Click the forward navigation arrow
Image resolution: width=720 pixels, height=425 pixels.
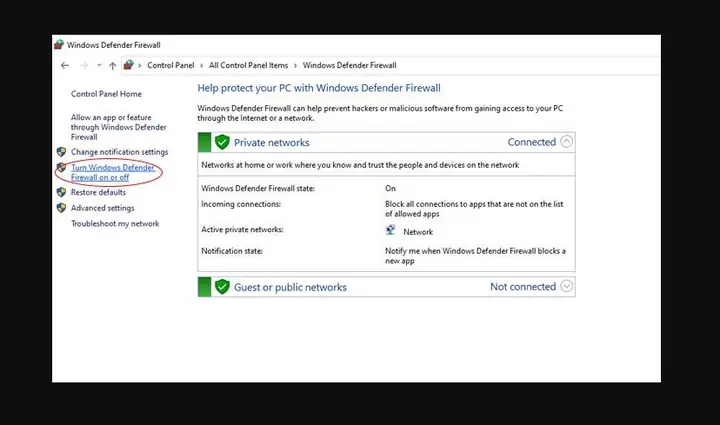pyautogui.click(x=84, y=66)
